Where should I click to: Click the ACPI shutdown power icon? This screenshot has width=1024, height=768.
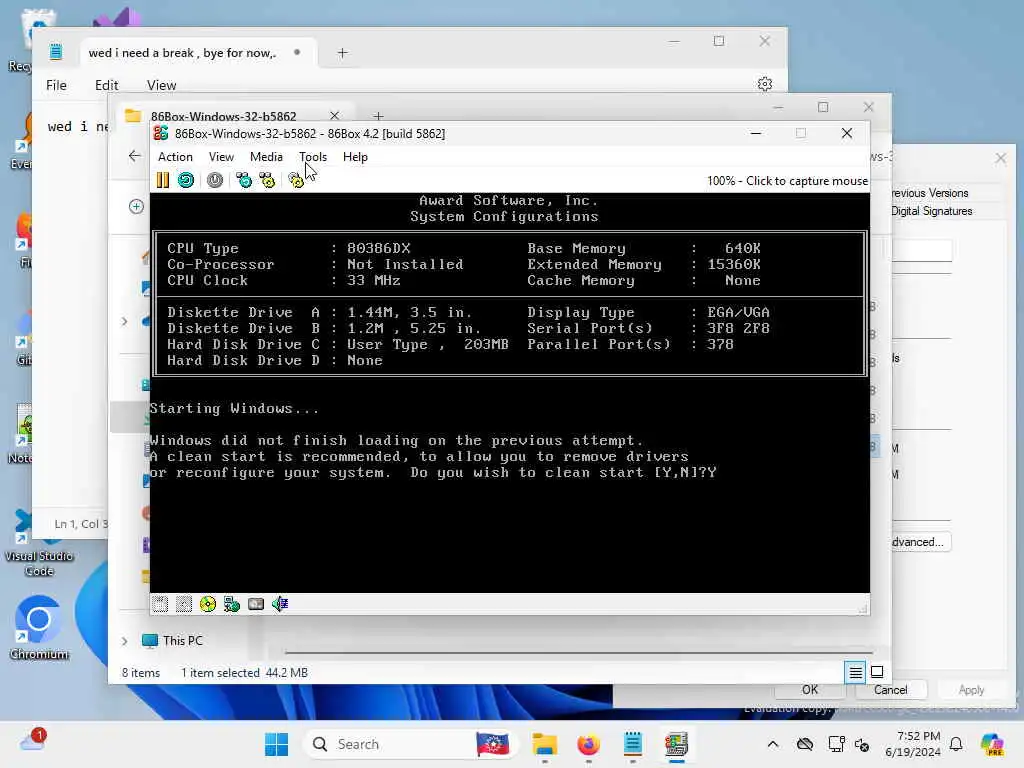[x=215, y=180]
